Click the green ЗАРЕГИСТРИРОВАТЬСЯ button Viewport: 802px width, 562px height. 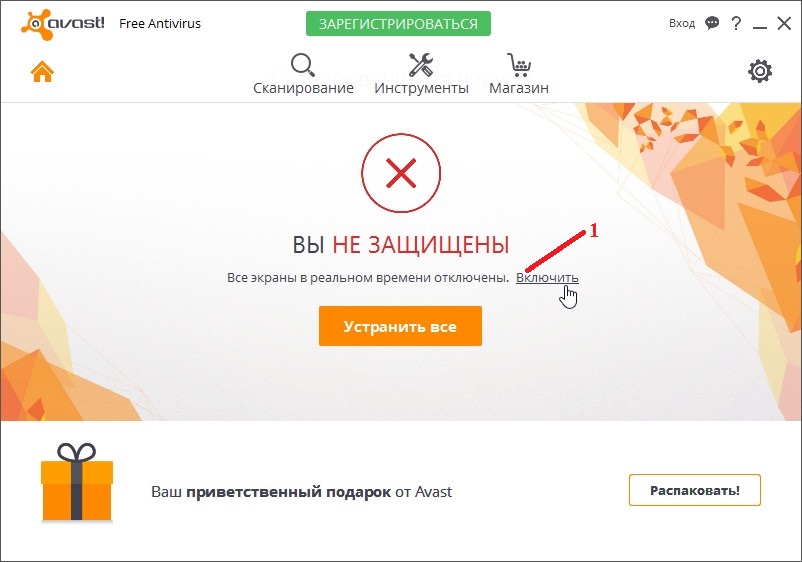398,24
